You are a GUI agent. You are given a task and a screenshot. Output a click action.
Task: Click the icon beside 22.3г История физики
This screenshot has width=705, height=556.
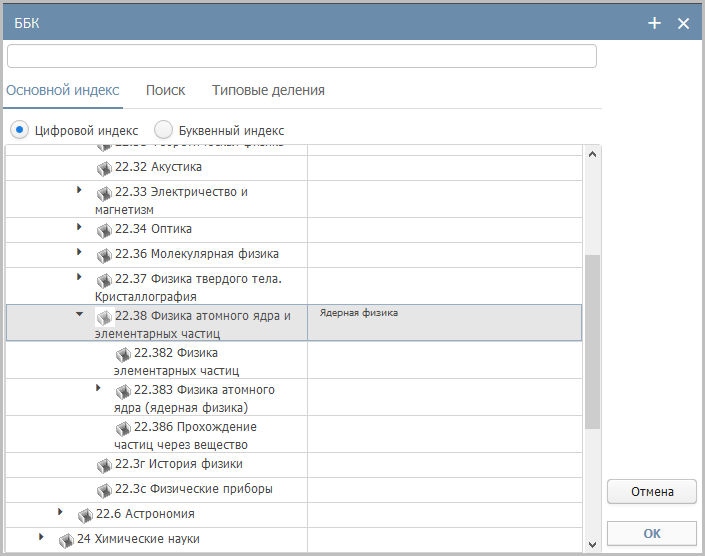pos(104,465)
